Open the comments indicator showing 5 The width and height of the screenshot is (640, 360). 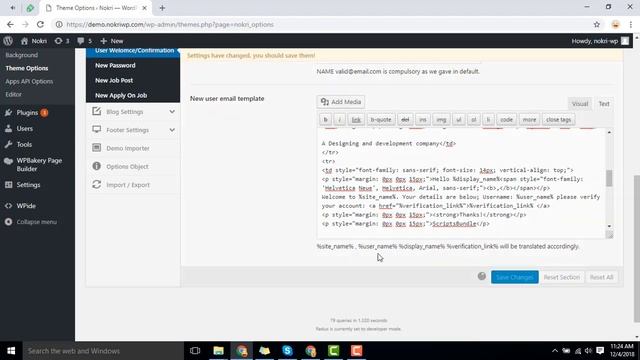pyautogui.click(x=84, y=41)
